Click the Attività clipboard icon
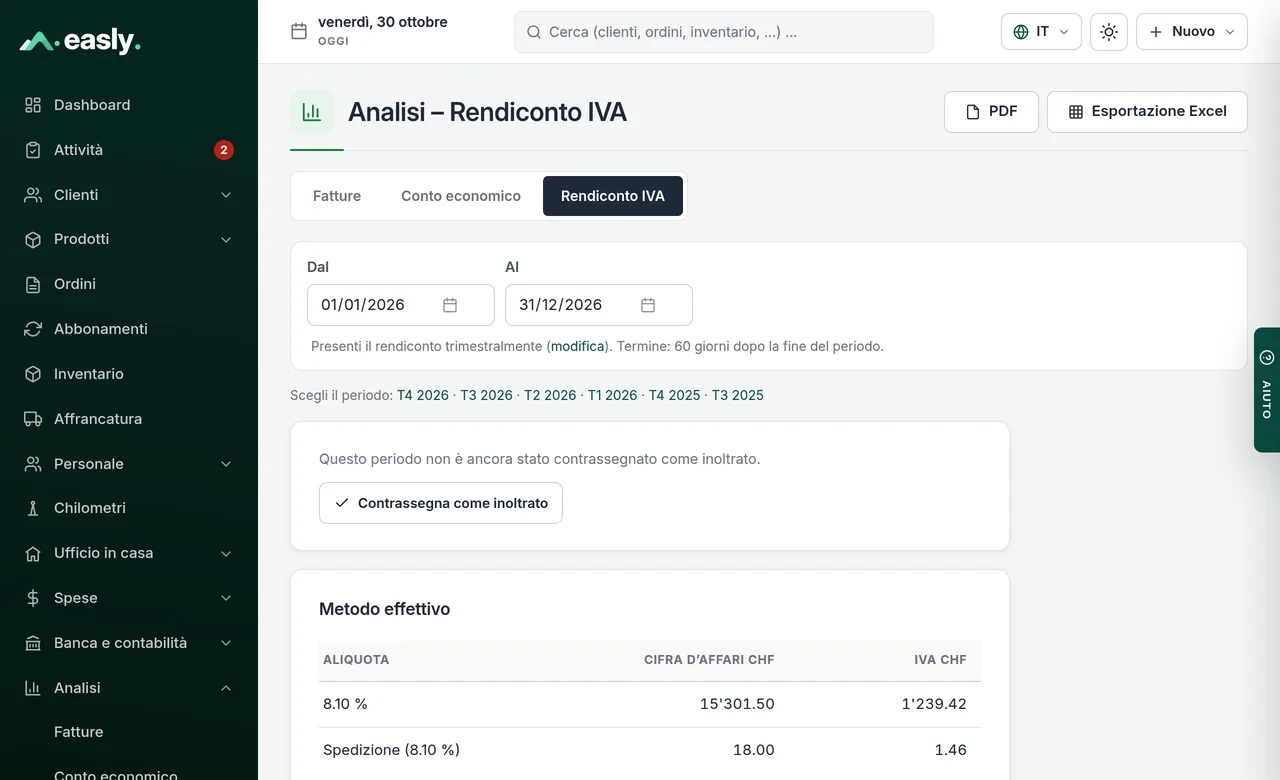The height and width of the screenshot is (780, 1280). pos(33,150)
